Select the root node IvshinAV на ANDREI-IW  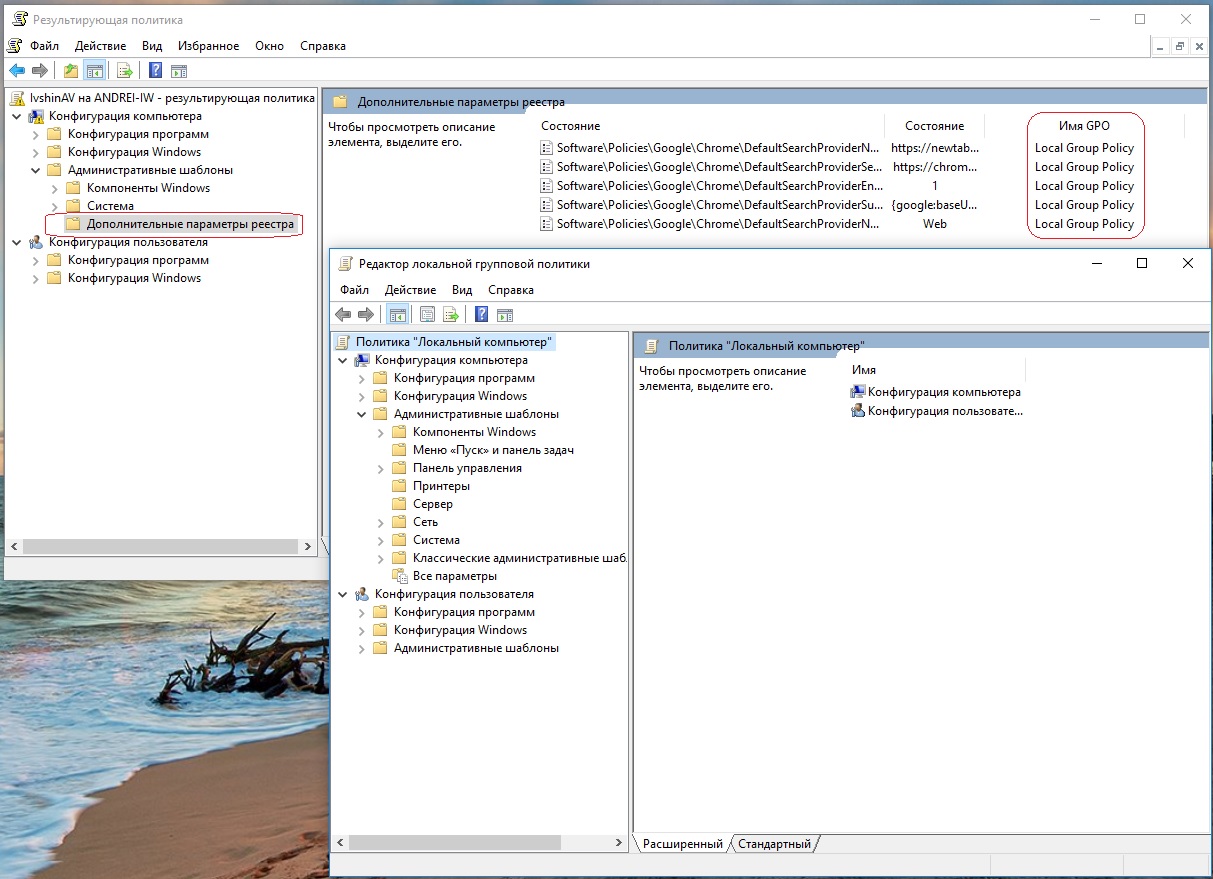tap(173, 98)
